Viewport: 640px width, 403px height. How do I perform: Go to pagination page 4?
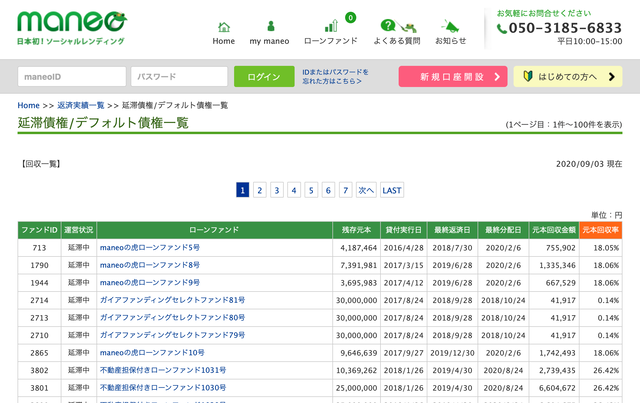(x=294, y=190)
